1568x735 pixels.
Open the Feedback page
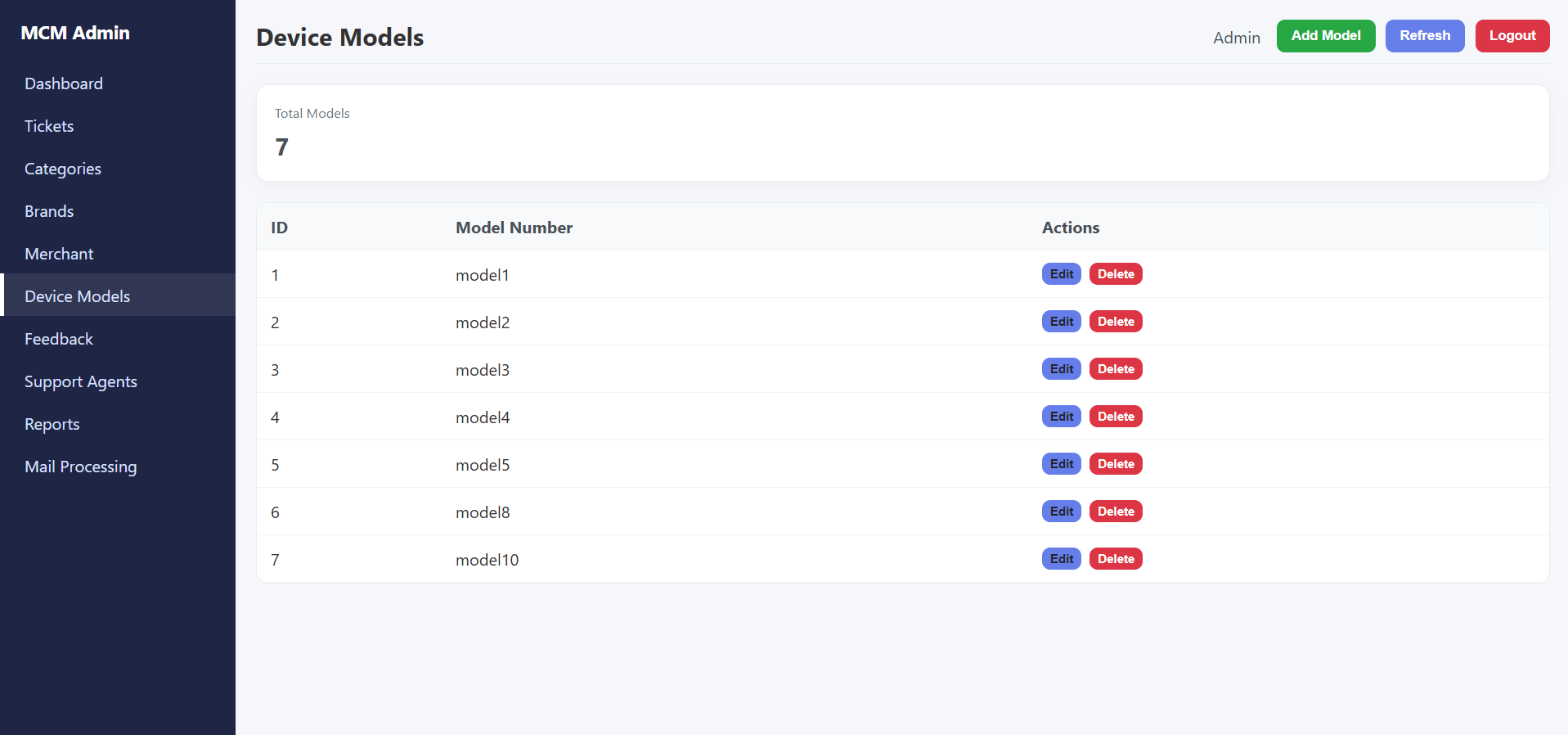59,339
